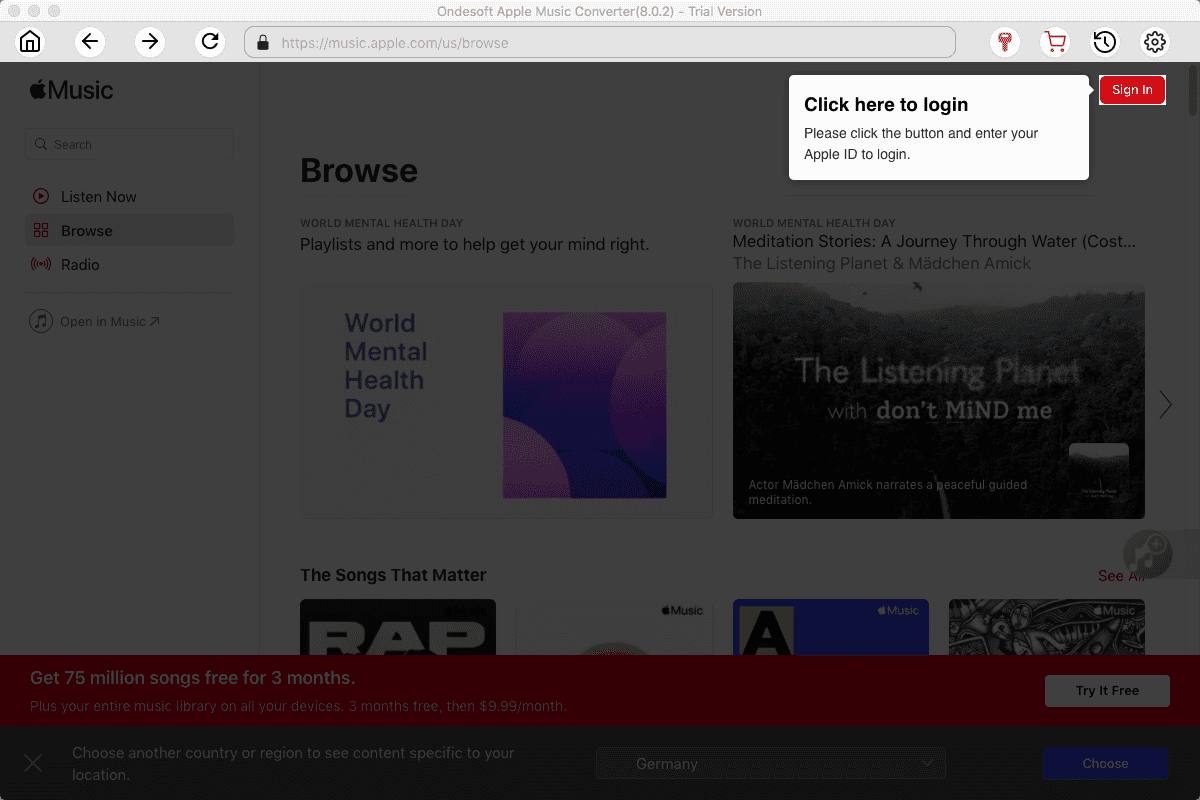Open the Germany country dropdown
Screen dimensions: 1200x800
point(771,764)
